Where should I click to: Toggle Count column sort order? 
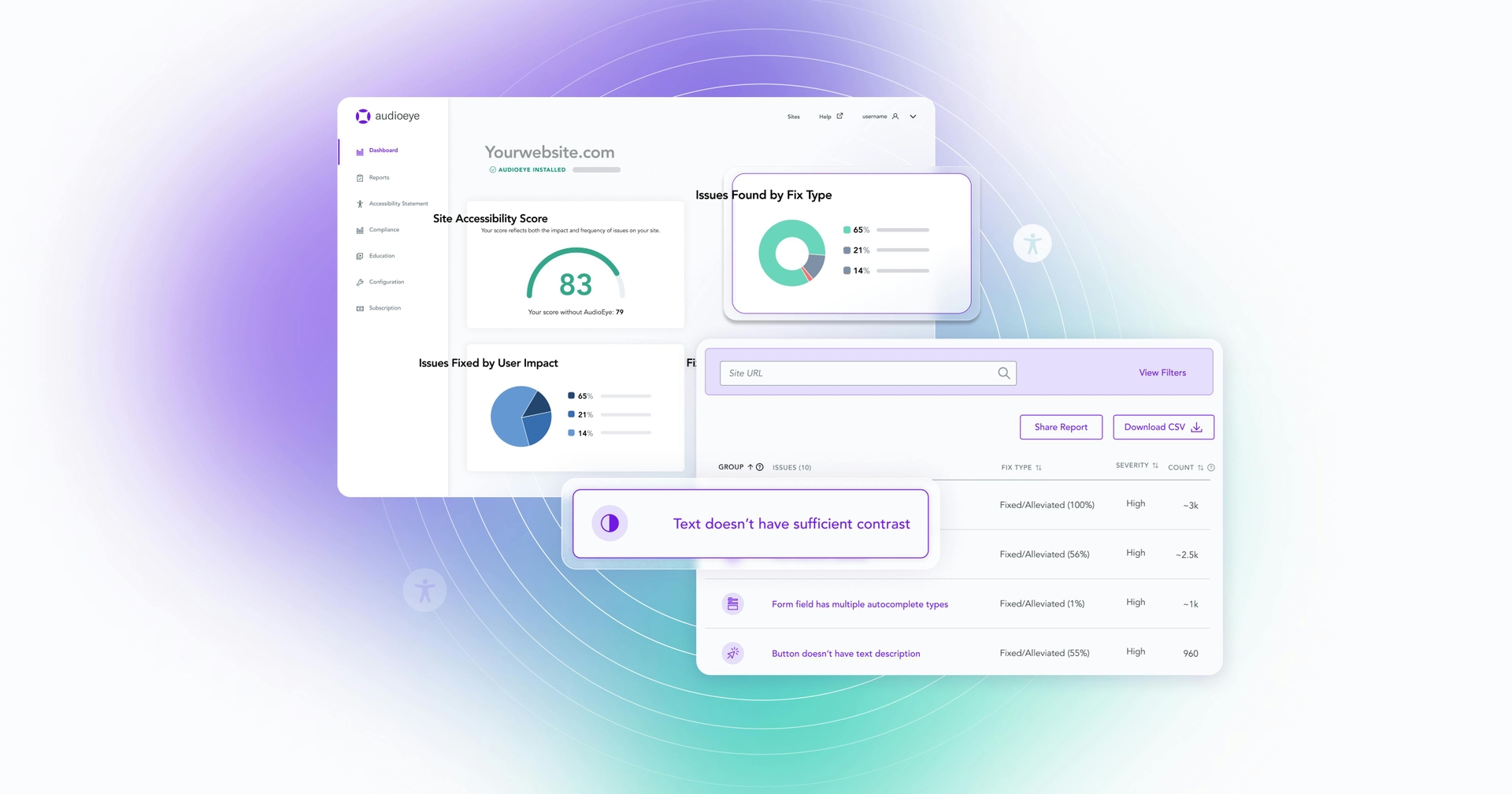coord(1199,467)
